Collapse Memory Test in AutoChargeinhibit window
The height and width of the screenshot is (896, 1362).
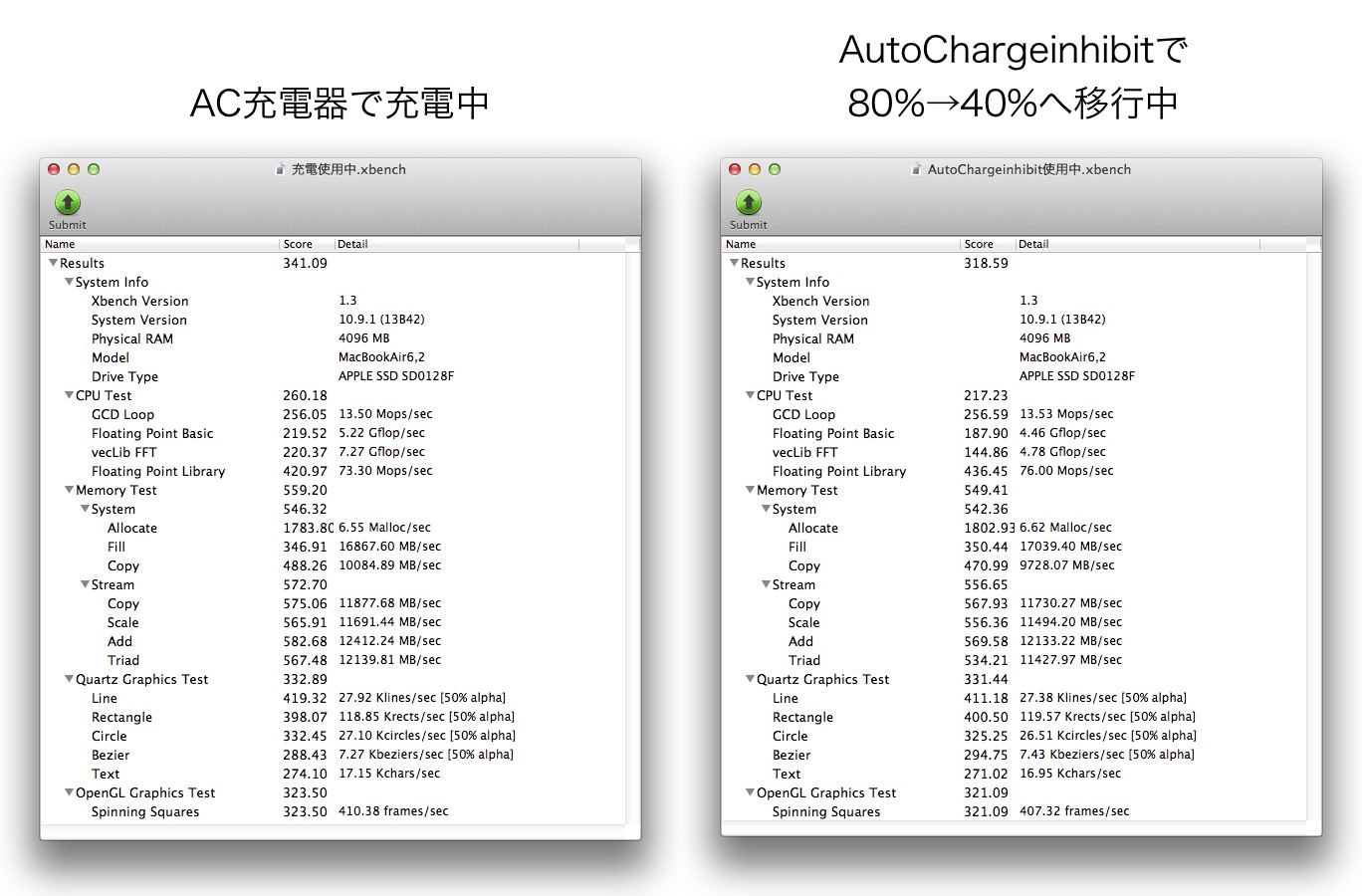[x=750, y=490]
